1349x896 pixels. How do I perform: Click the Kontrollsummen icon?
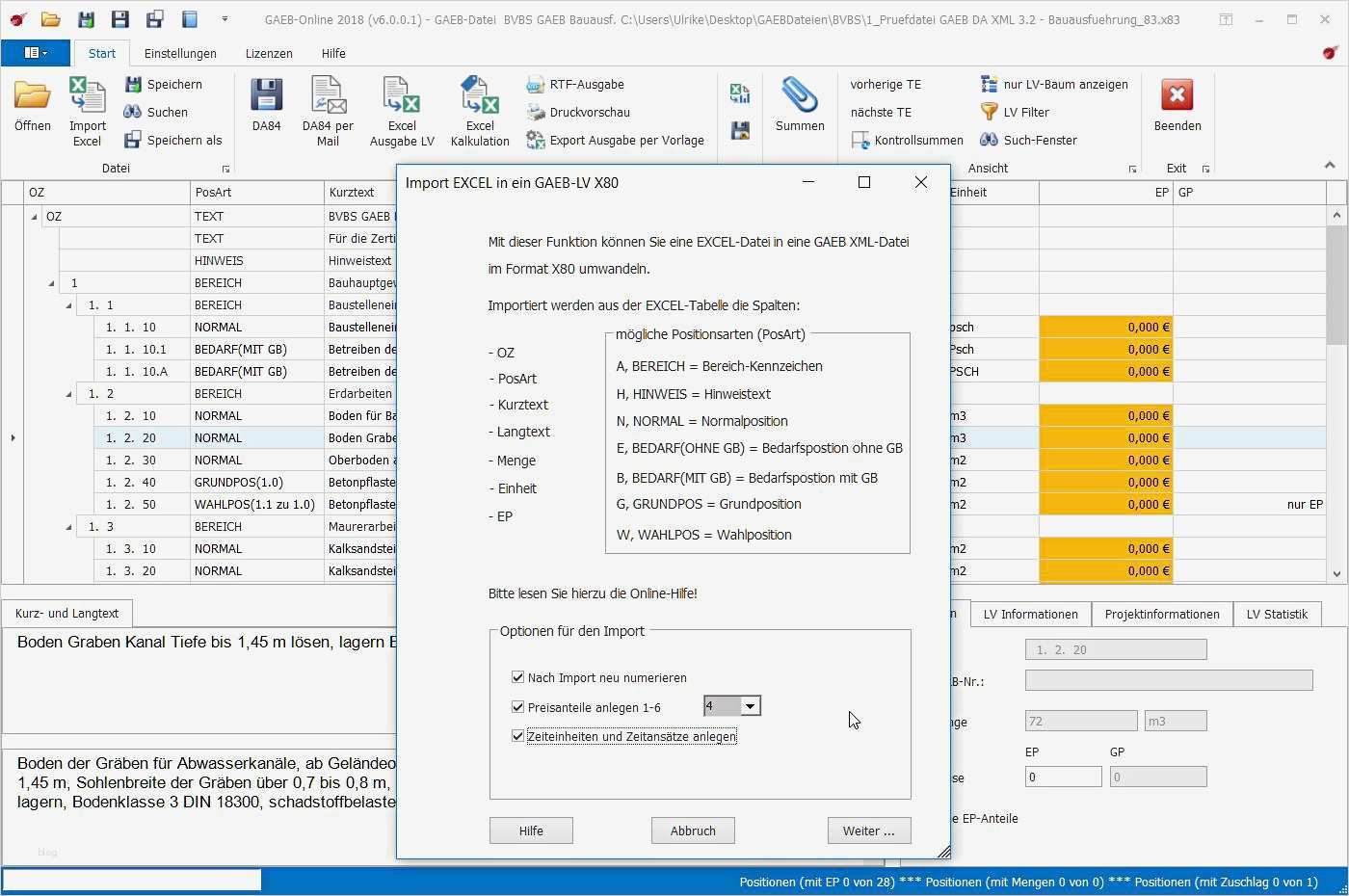907,140
